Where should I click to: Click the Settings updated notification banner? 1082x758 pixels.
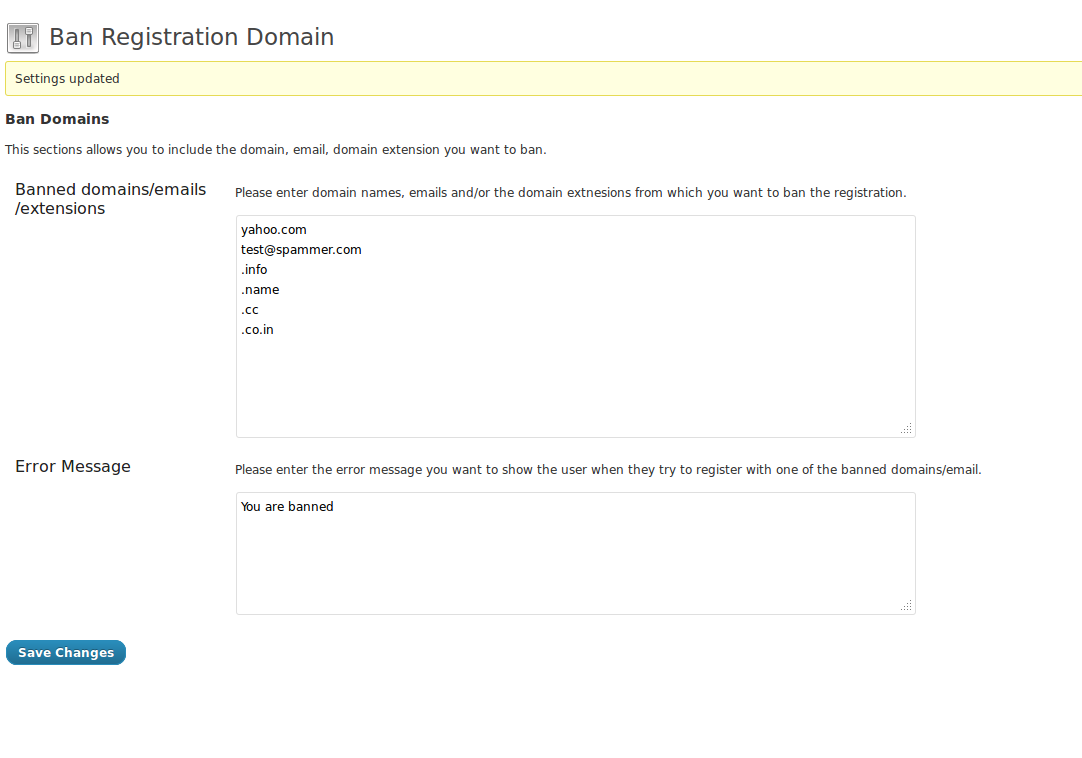tap(540, 78)
